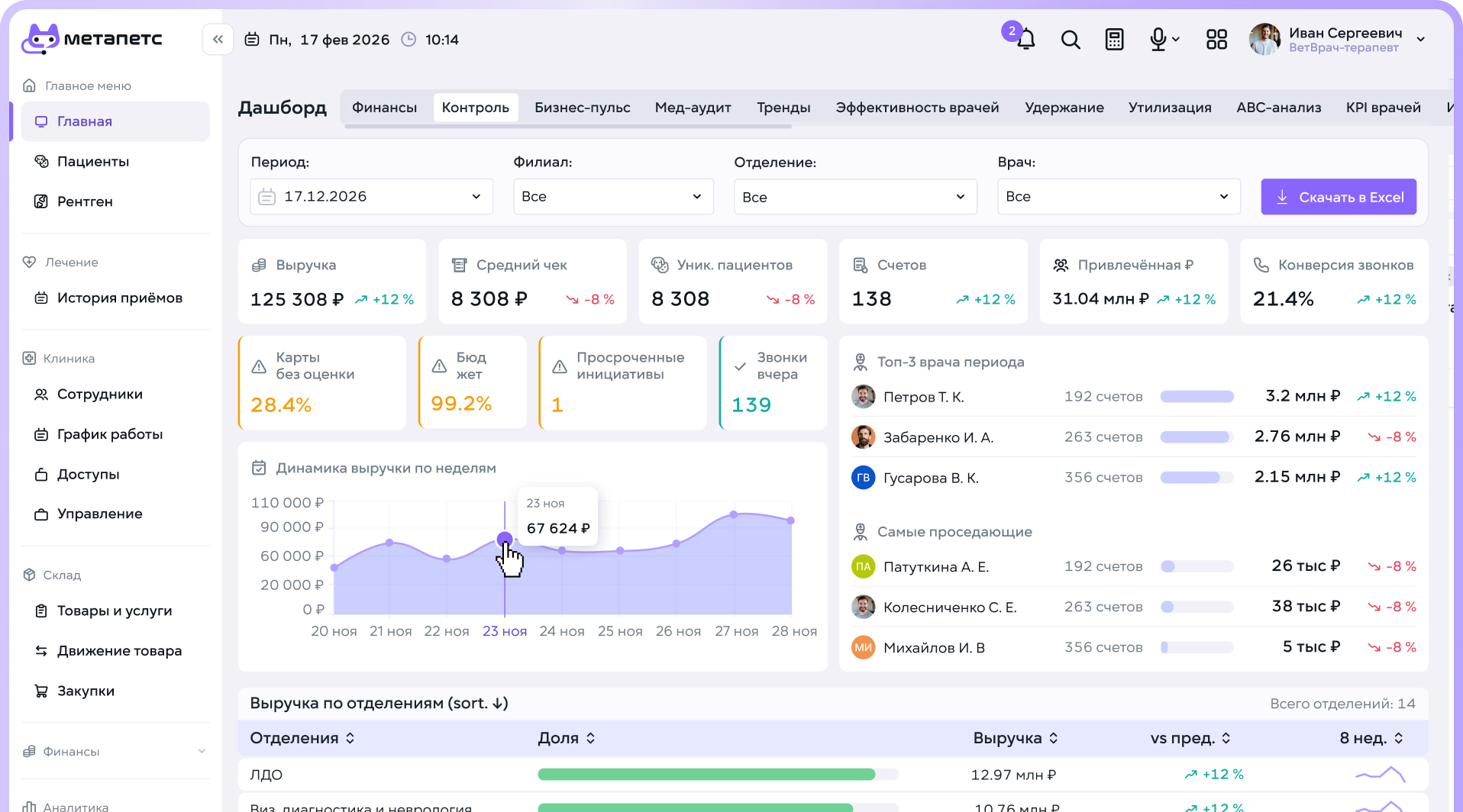Switch to Мед-аудит tab
1463x812 pixels.
693,108
